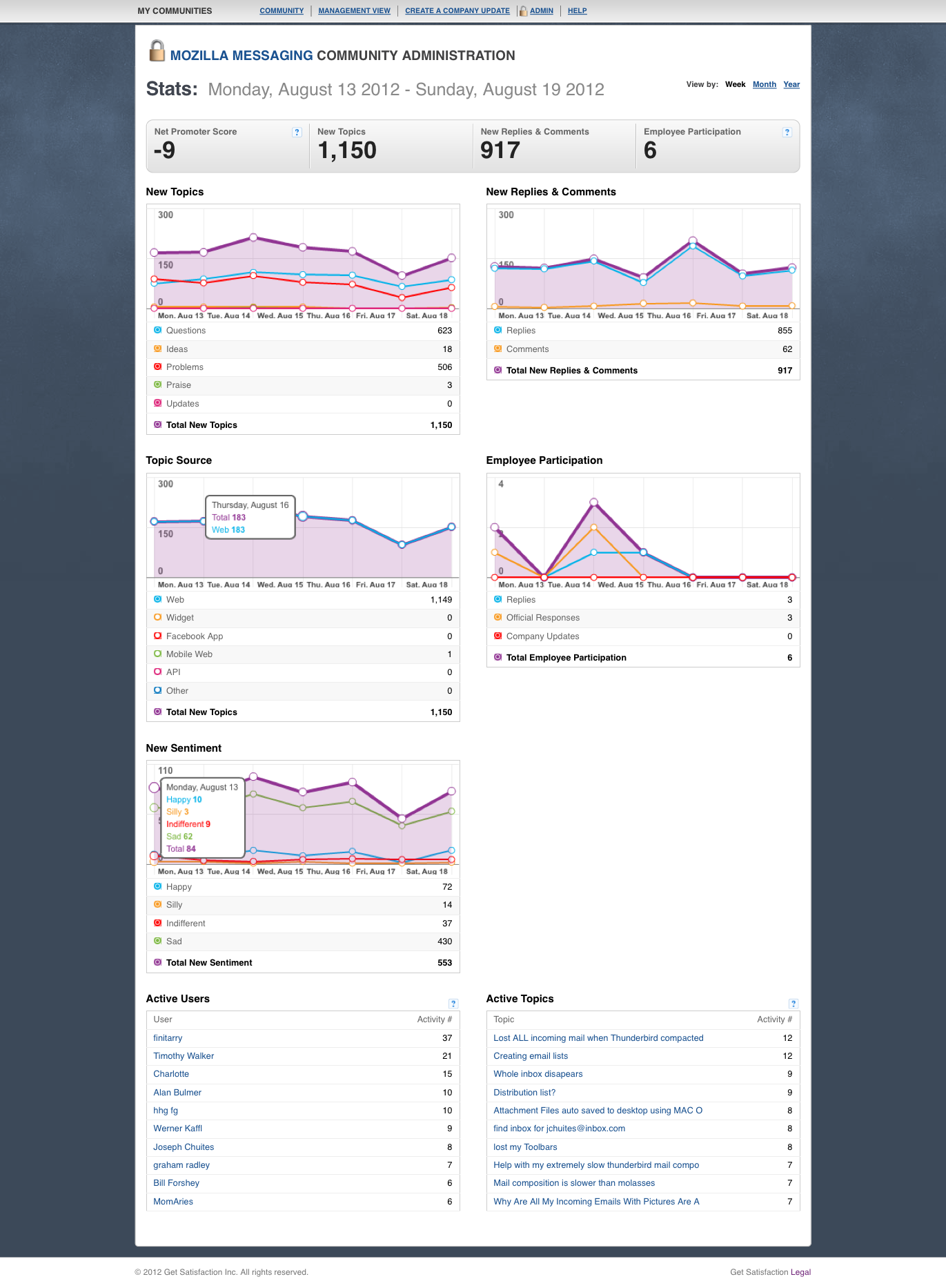The height and width of the screenshot is (1288, 946).
Task: Click the Comments orange legend marker
Action: (x=497, y=349)
